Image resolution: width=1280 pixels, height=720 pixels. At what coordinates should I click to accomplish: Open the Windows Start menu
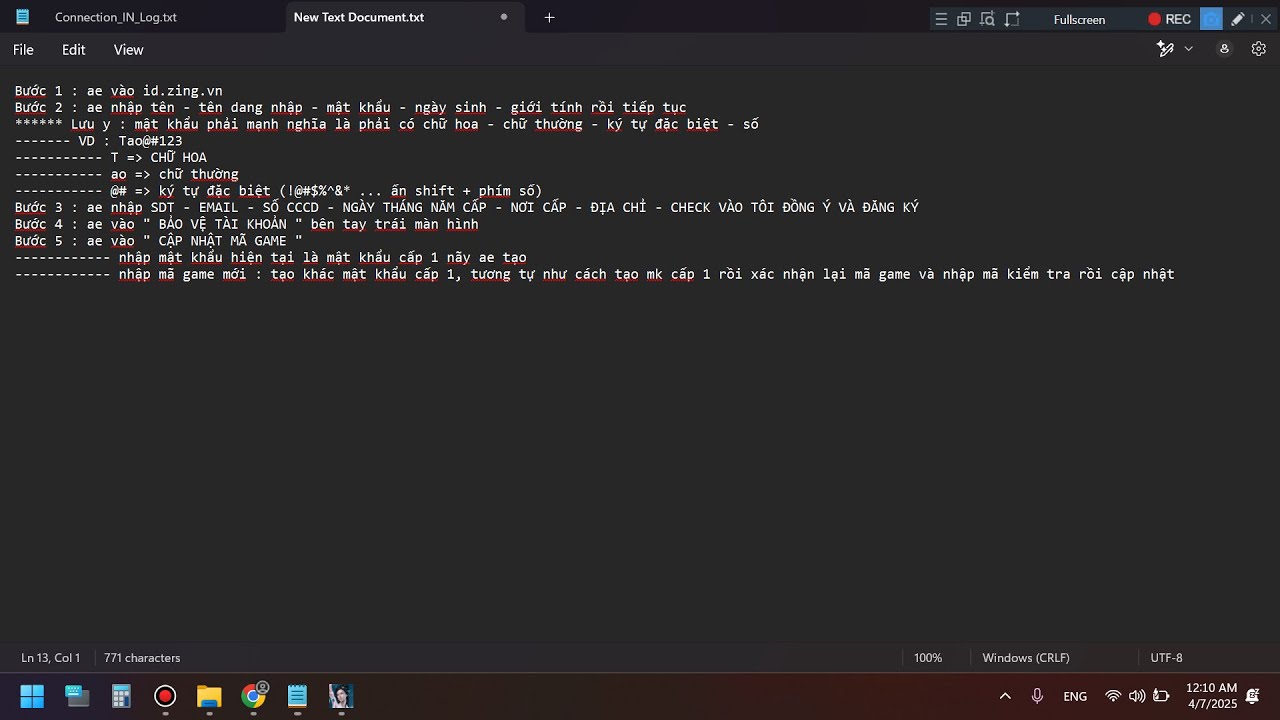tap(32, 696)
